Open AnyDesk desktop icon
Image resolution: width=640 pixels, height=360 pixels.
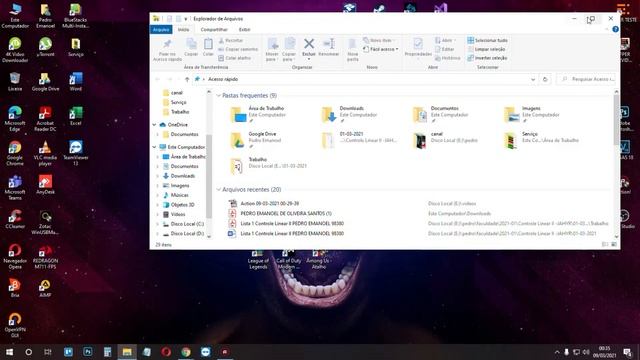(45, 184)
